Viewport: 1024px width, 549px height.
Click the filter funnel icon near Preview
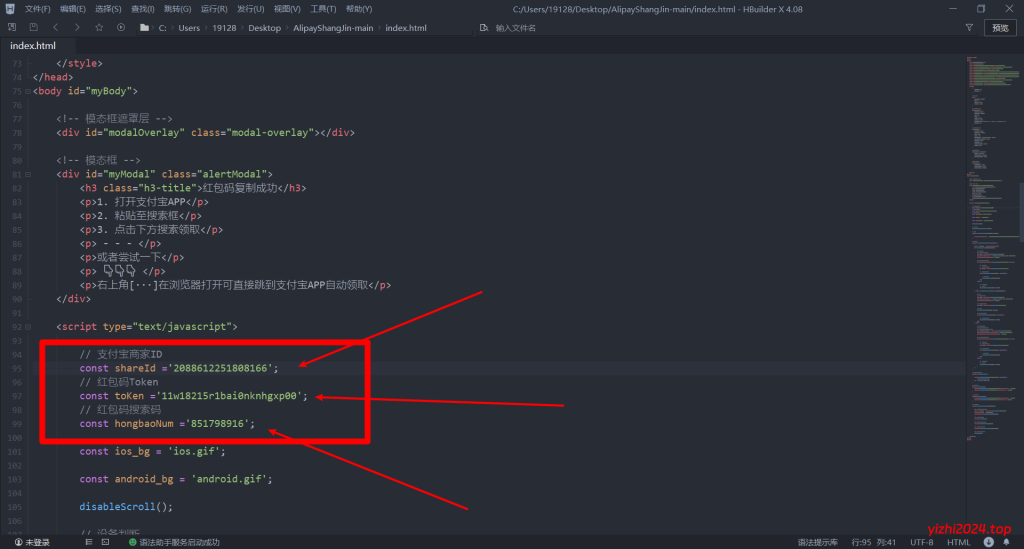point(970,28)
